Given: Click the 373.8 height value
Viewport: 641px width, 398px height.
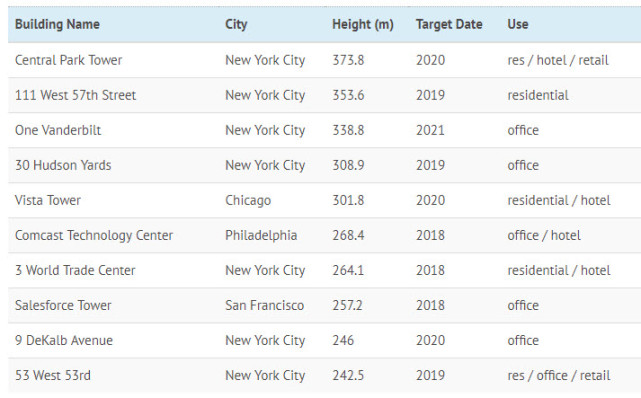Looking at the screenshot, I should (x=348, y=60).
